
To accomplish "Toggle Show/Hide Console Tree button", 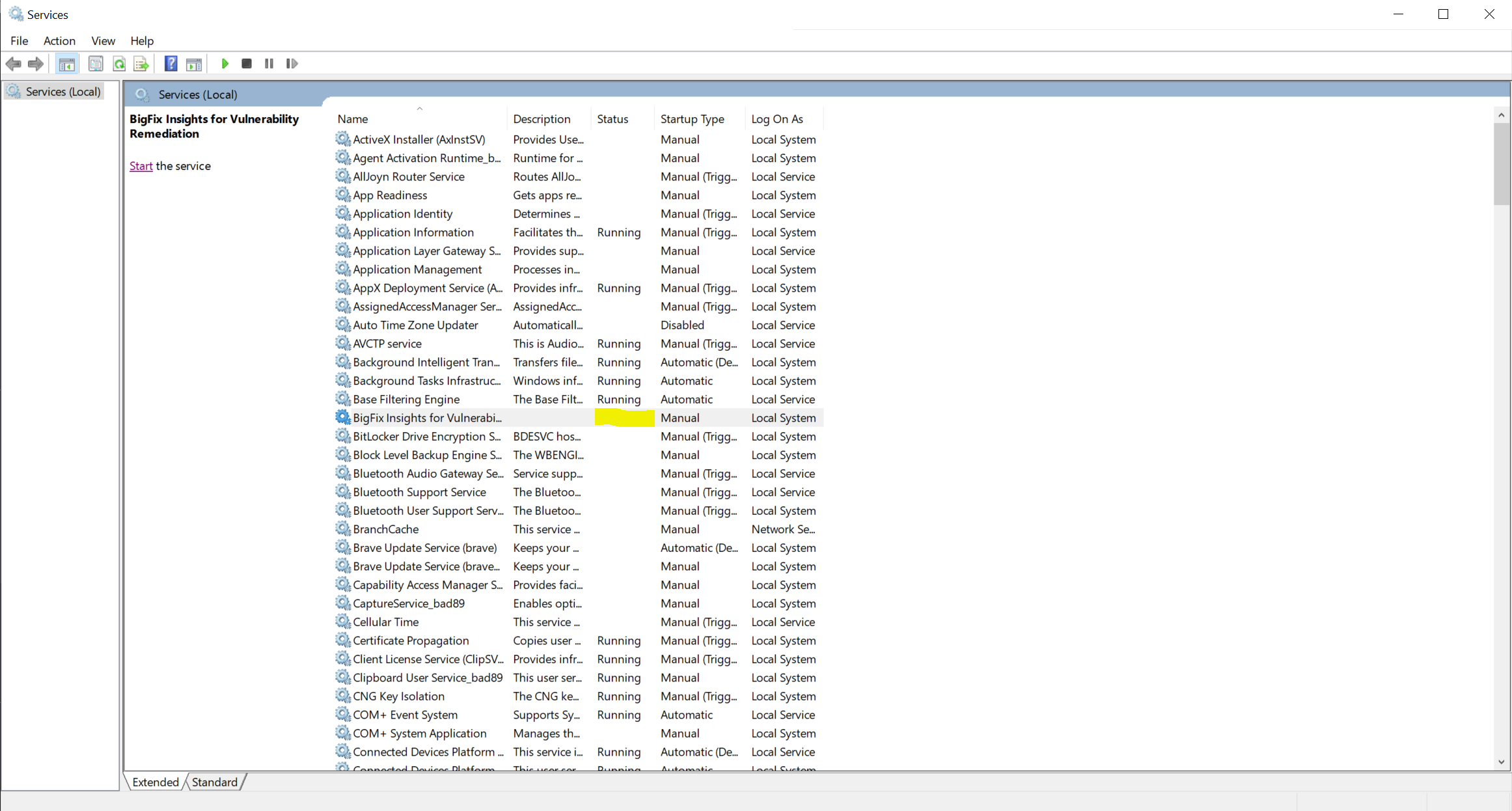I will pyautogui.click(x=66, y=64).
